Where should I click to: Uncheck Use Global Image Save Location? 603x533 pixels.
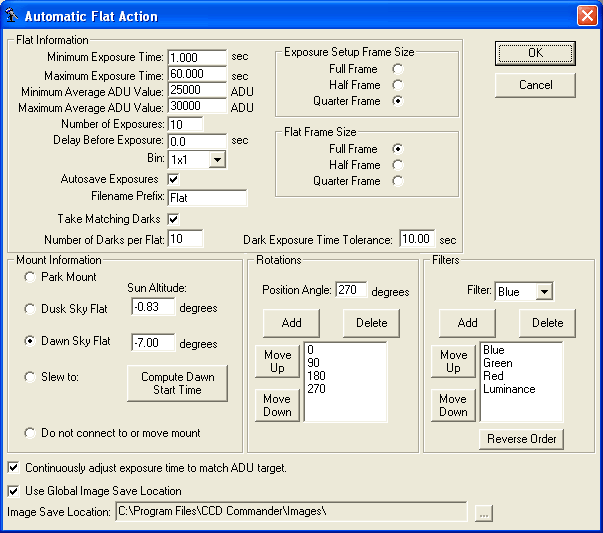coord(13,491)
